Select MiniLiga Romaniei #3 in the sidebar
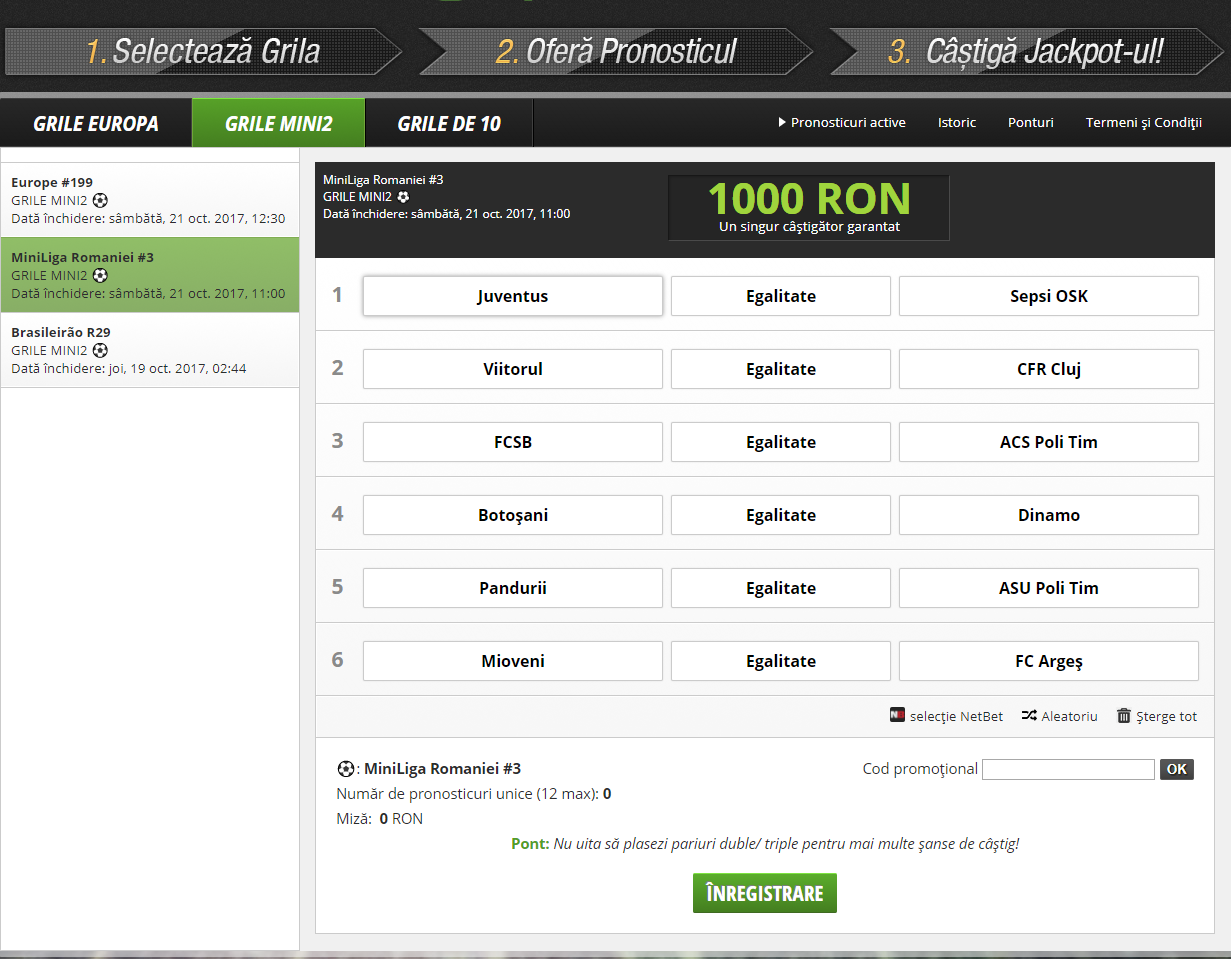 [x=149, y=275]
